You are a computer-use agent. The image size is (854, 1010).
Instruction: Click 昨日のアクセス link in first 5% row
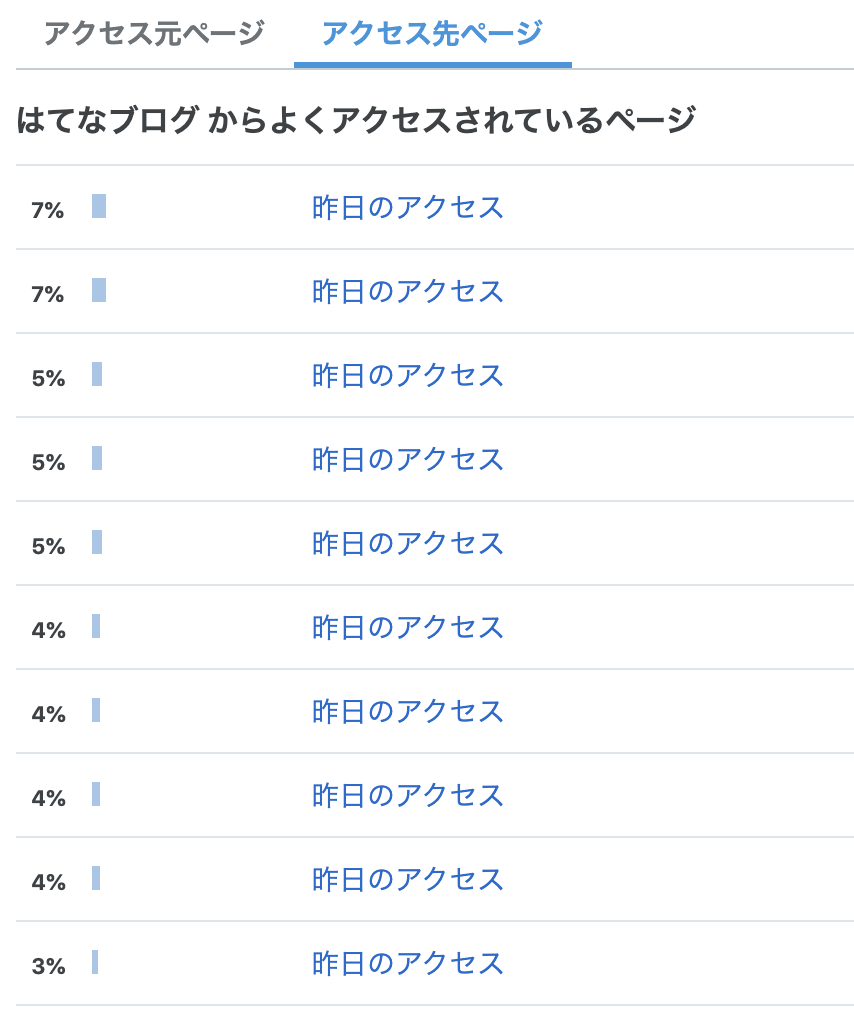(408, 376)
